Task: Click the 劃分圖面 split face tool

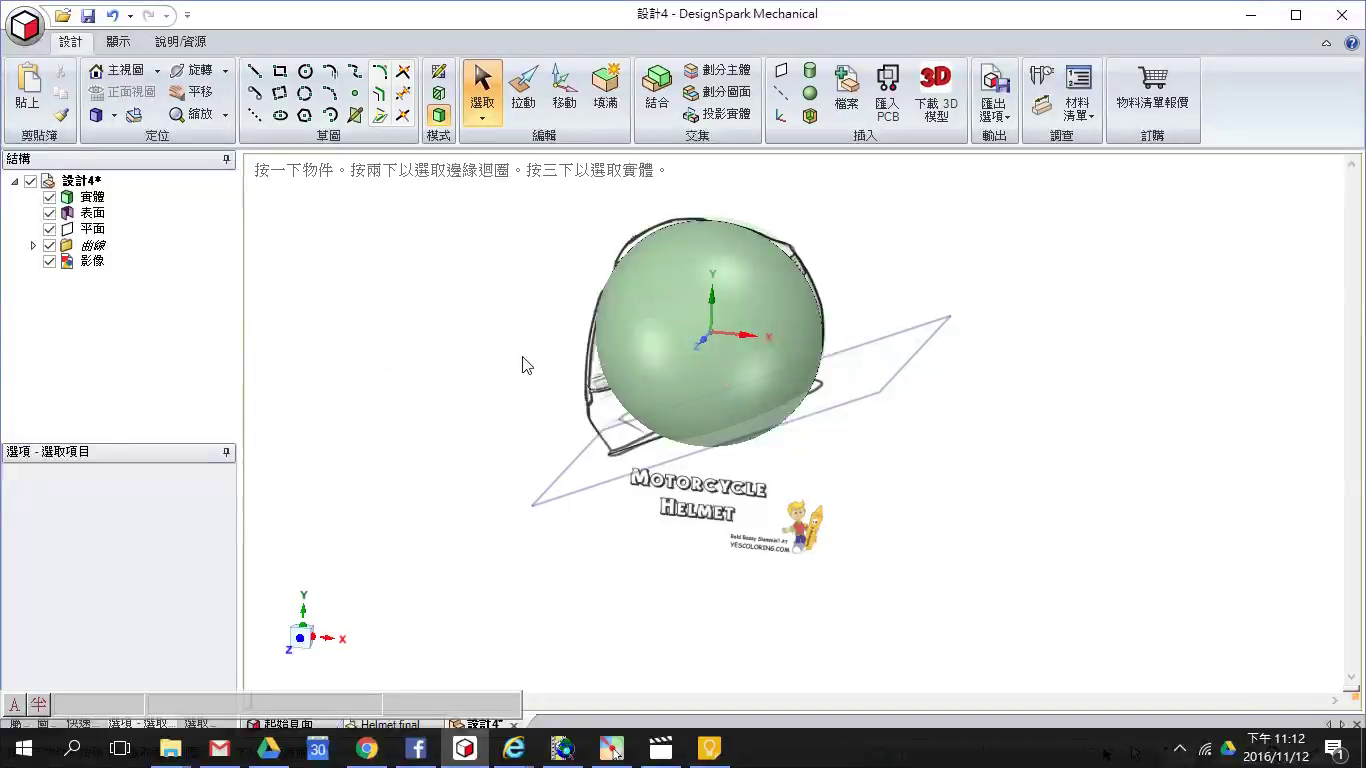Action: pyautogui.click(x=717, y=92)
